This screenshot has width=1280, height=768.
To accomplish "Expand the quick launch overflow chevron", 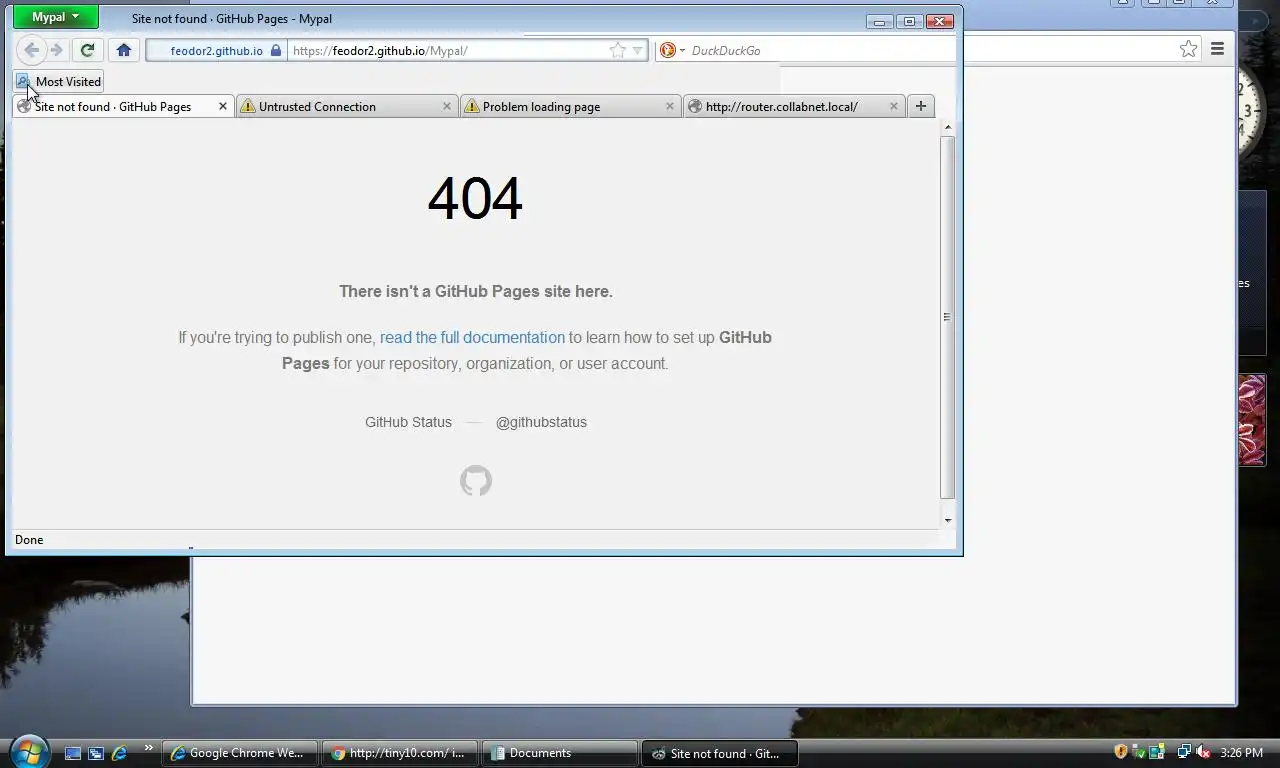I will 149,748.
